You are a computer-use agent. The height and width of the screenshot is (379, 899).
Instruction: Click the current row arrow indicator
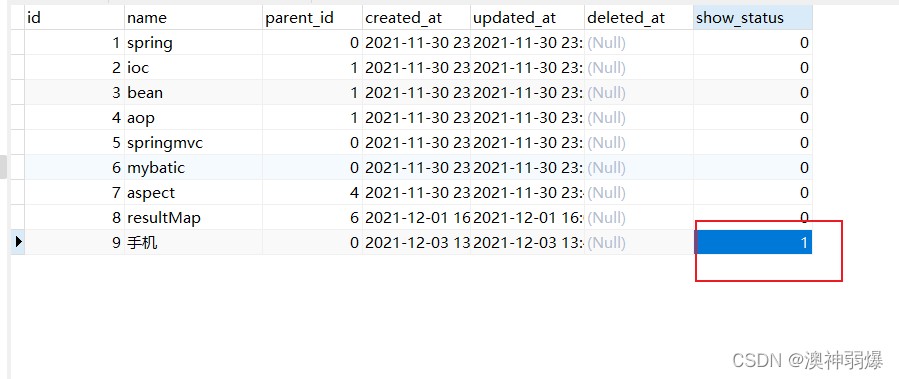[18, 242]
